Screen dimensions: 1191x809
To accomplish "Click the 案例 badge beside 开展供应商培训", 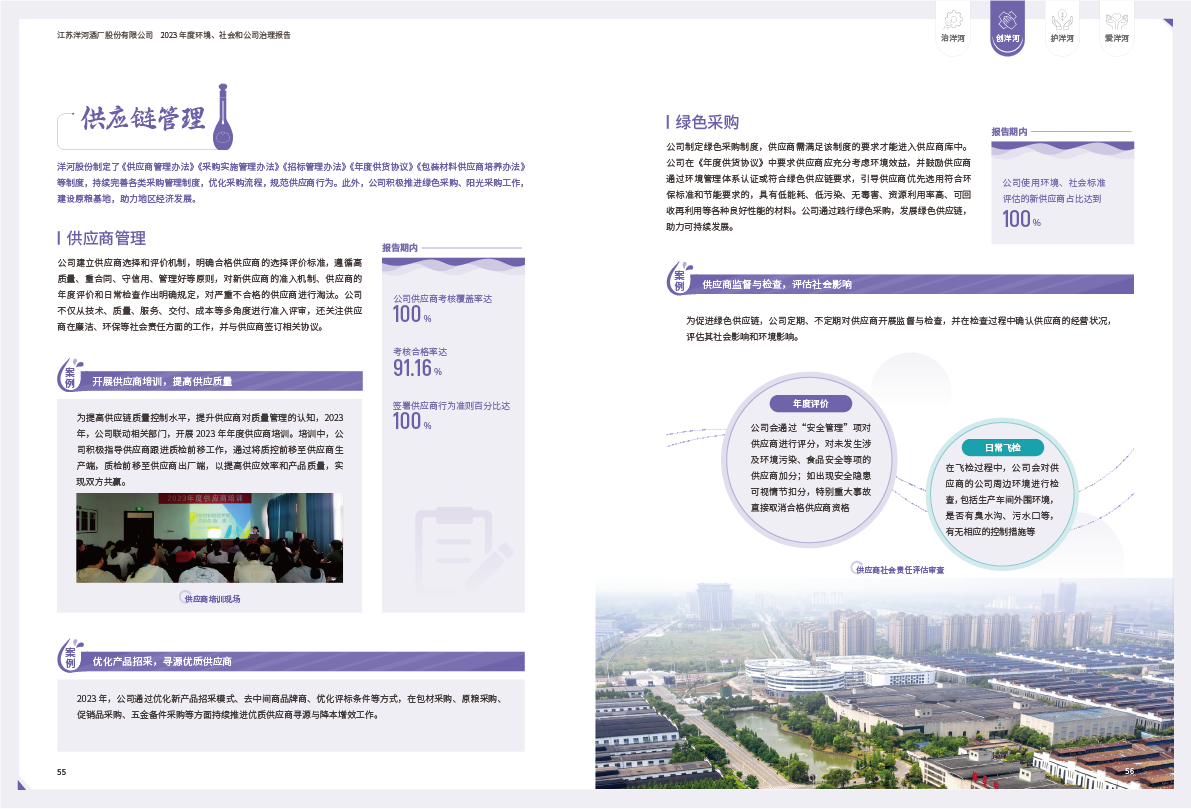I will 70,377.
